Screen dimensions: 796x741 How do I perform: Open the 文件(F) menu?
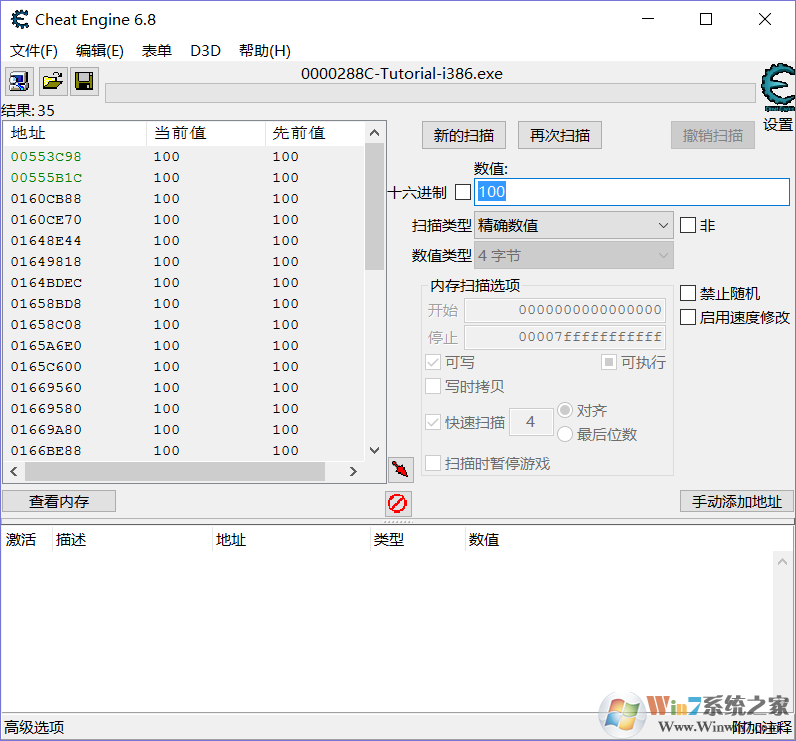34,51
